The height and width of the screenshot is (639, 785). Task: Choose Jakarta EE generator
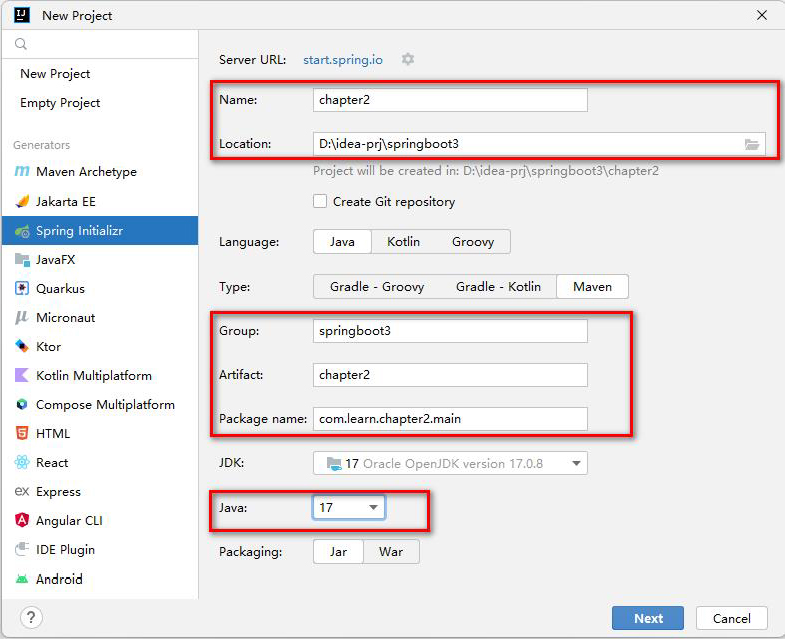click(100, 201)
